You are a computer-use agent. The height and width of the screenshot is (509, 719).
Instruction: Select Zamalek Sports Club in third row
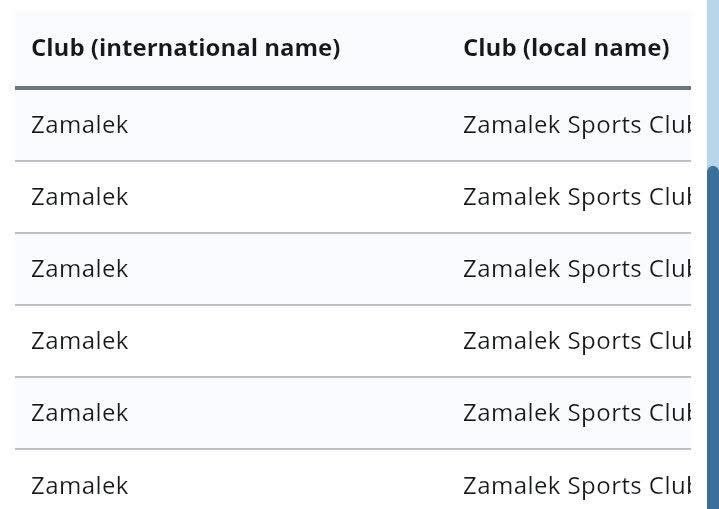pyautogui.click(x=576, y=269)
